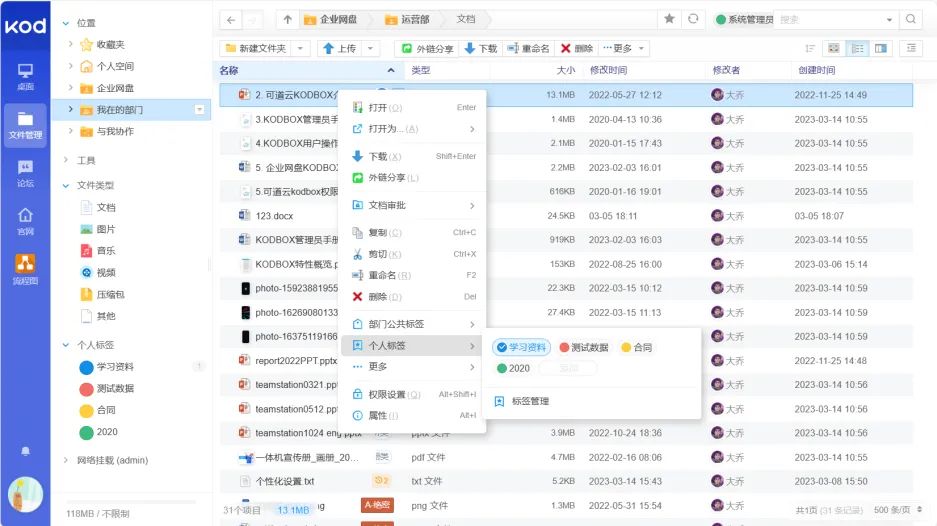Apply the 测试数据 tag in submenu
The height and width of the screenshot is (526, 937).
(x=584, y=347)
